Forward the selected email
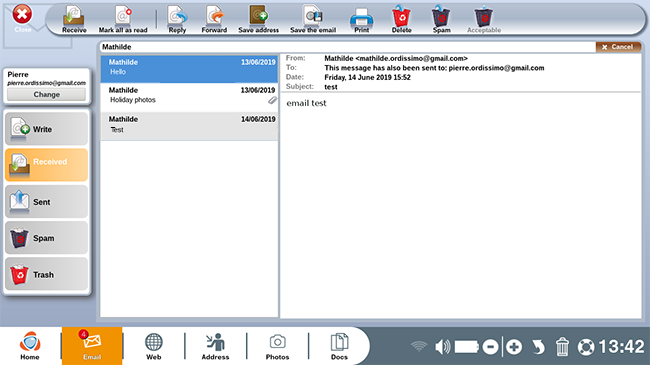The width and height of the screenshot is (650, 365). [214, 19]
